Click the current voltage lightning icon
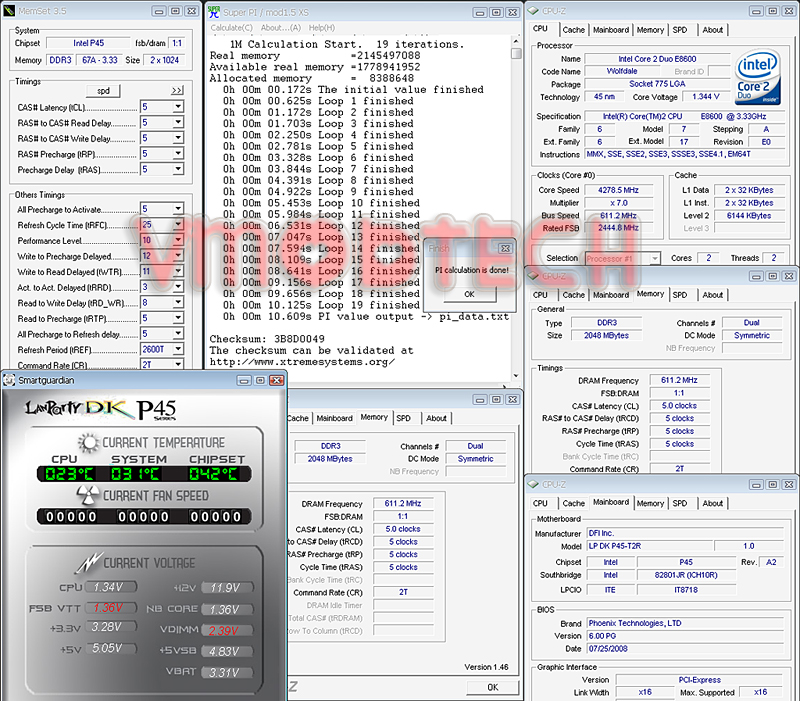Image resolution: width=800 pixels, height=701 pixels. coord(89,562)
